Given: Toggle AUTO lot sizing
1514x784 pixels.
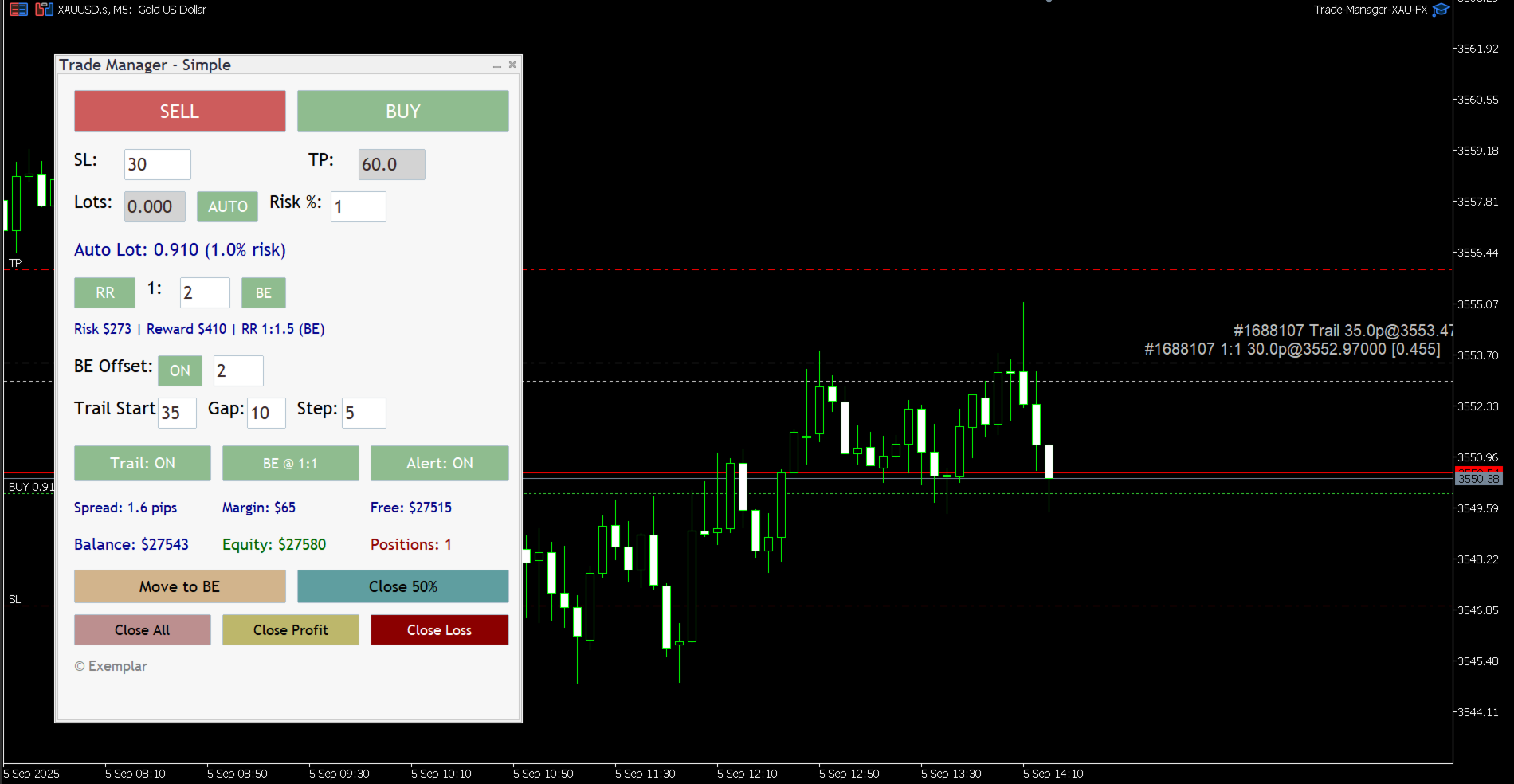Looking at the screenshot, I should 228,206.
